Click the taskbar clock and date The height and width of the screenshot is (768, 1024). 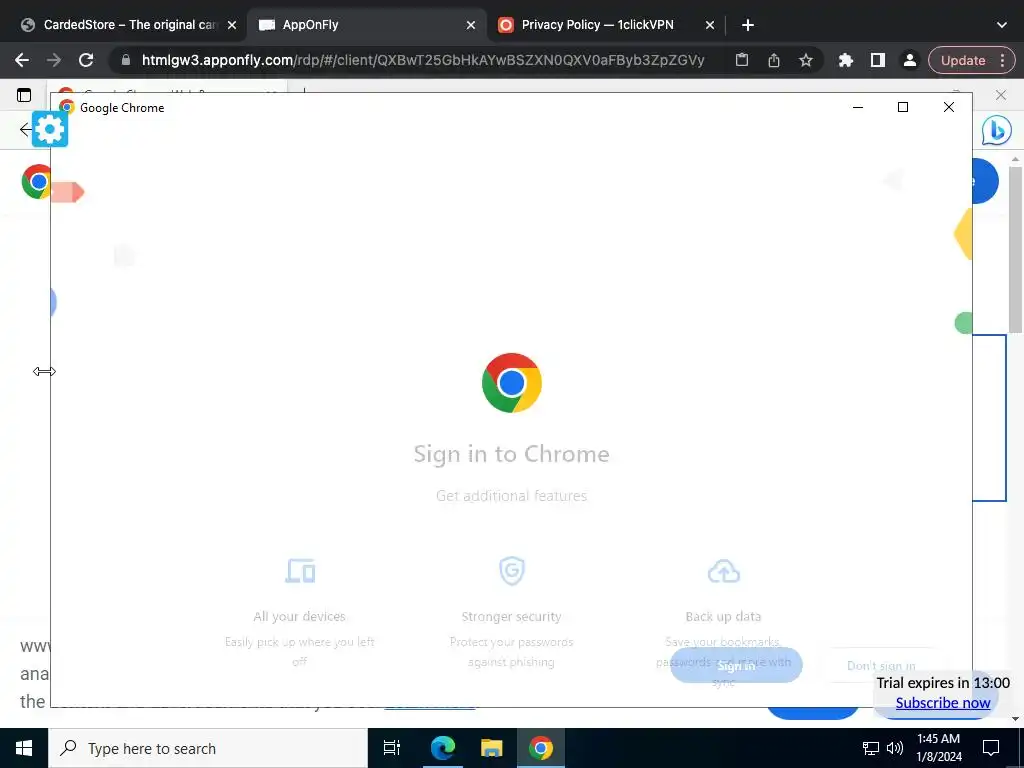tap(938, 748)
